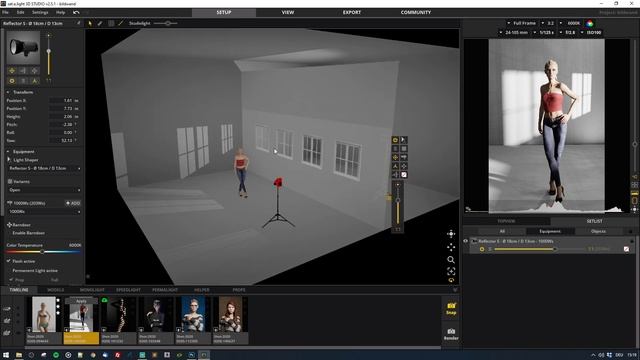Open the File menu
This screenshot has width=640, height=360.
coord(5,13)
